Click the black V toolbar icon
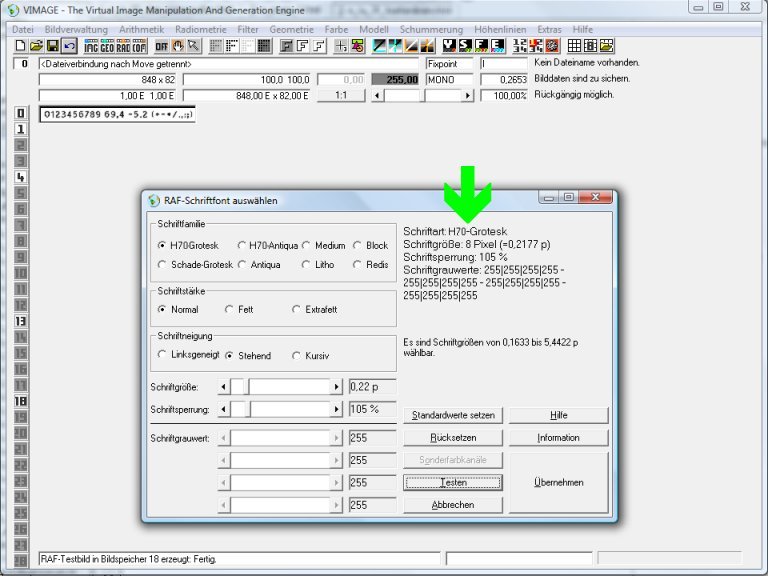Viewport: 768px width, 576px height. [x=450, y=46]
